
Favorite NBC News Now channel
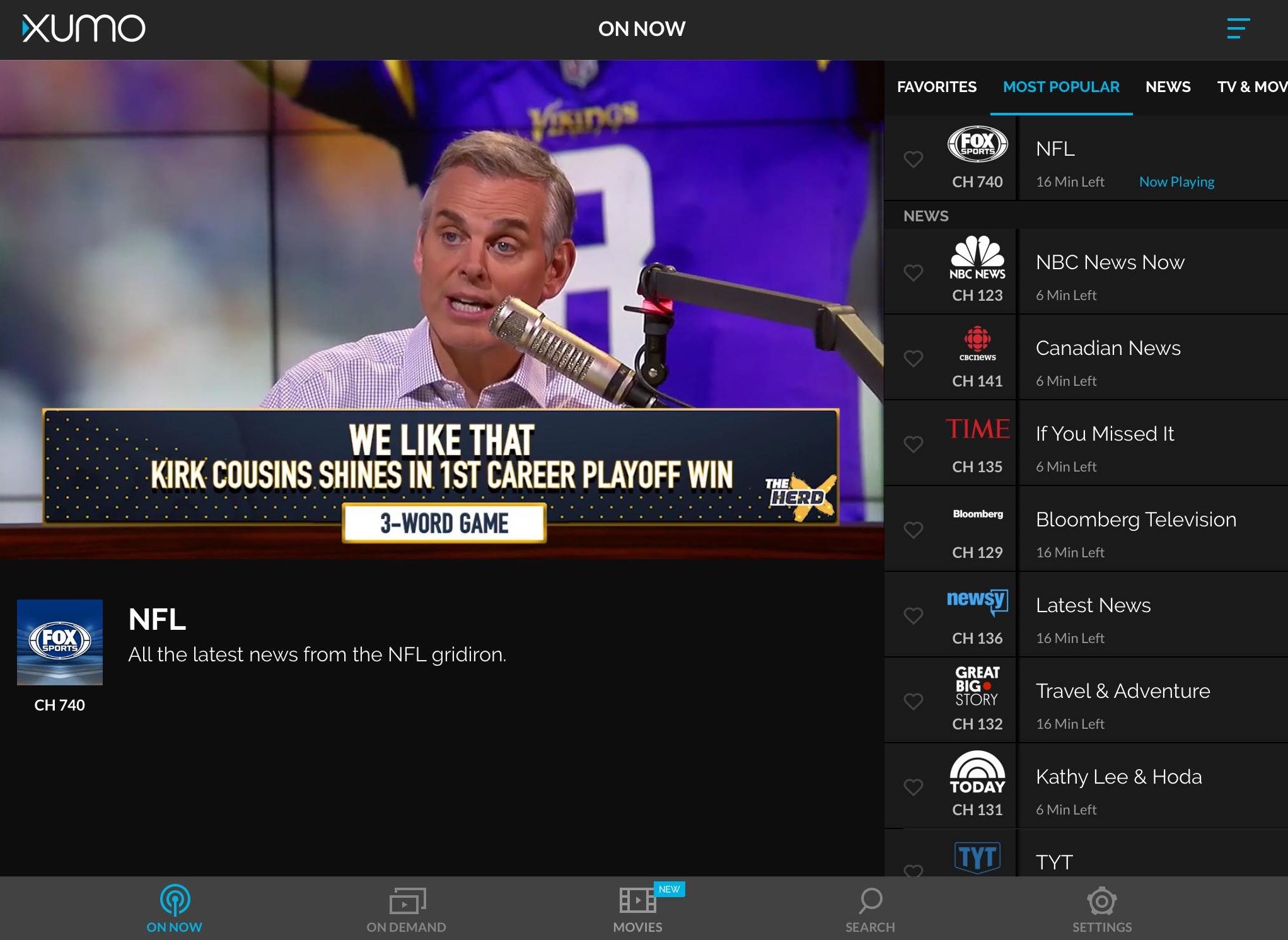(x=914, y=273)
